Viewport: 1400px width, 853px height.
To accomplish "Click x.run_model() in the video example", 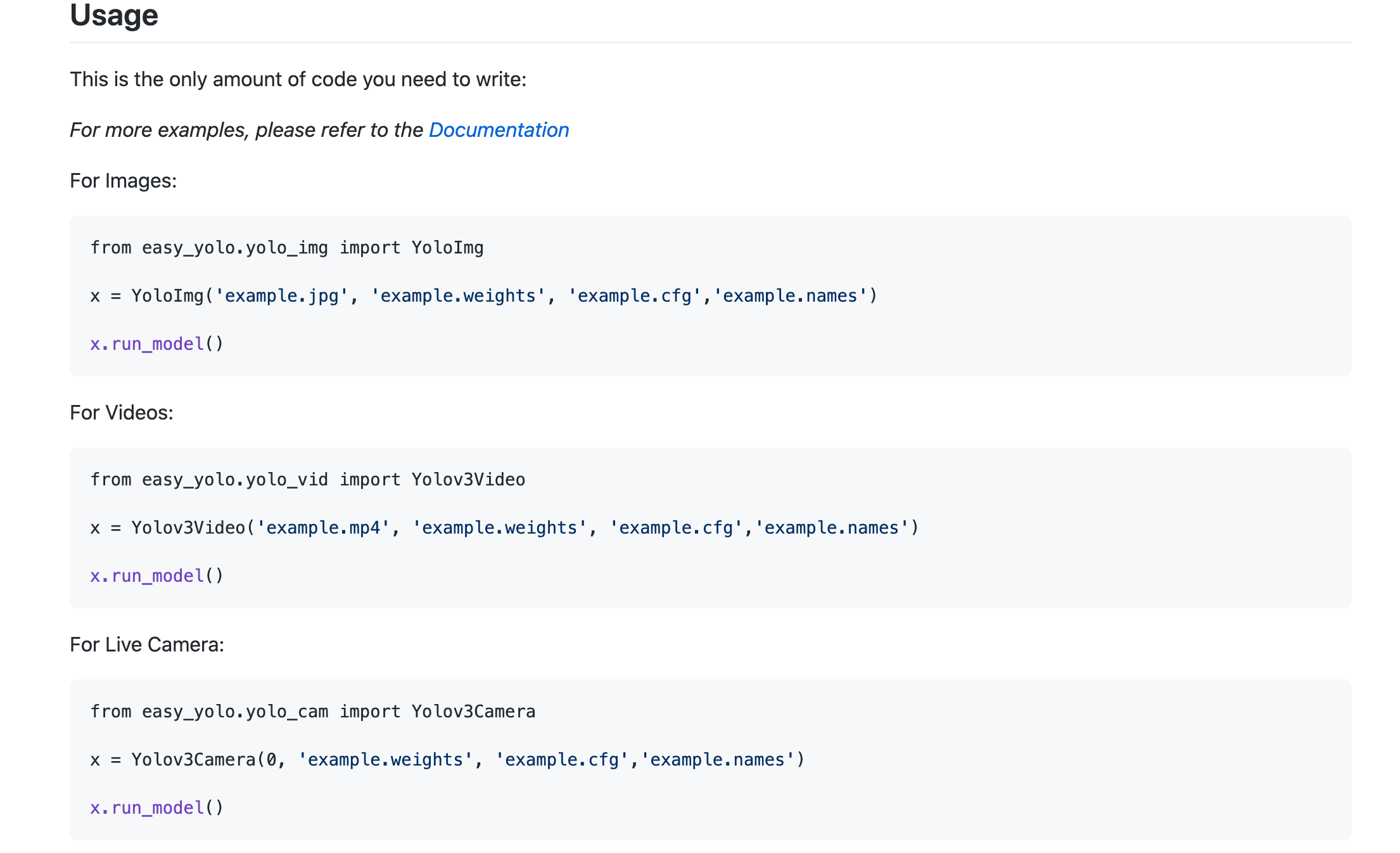I will pos(156,575).
